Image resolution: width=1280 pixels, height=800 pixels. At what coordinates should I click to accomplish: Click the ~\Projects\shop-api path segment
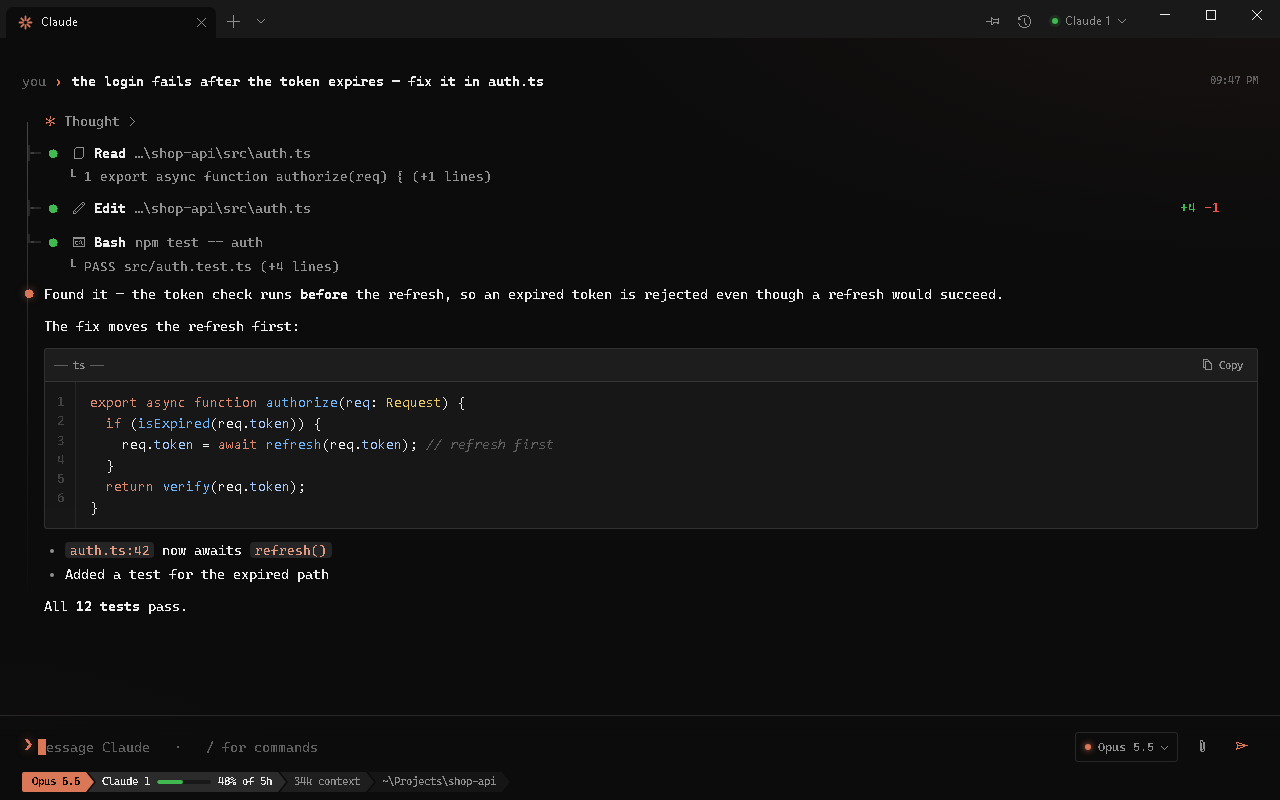tap(438, 781)
